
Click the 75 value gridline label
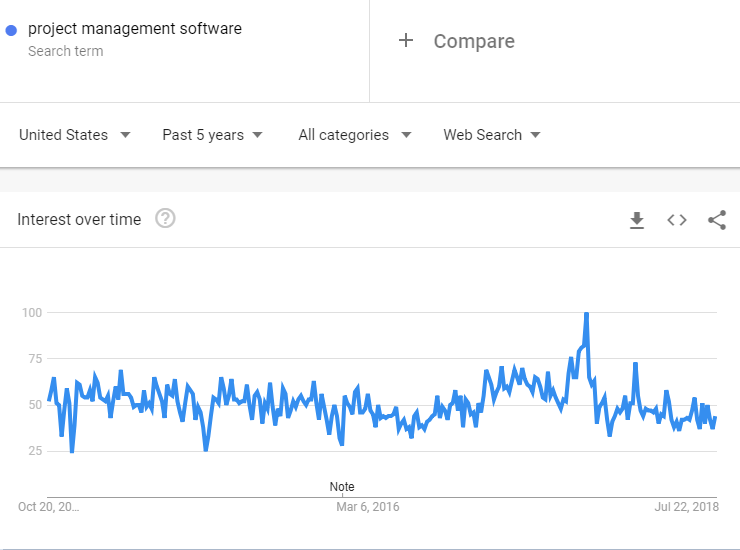[32, 359]
